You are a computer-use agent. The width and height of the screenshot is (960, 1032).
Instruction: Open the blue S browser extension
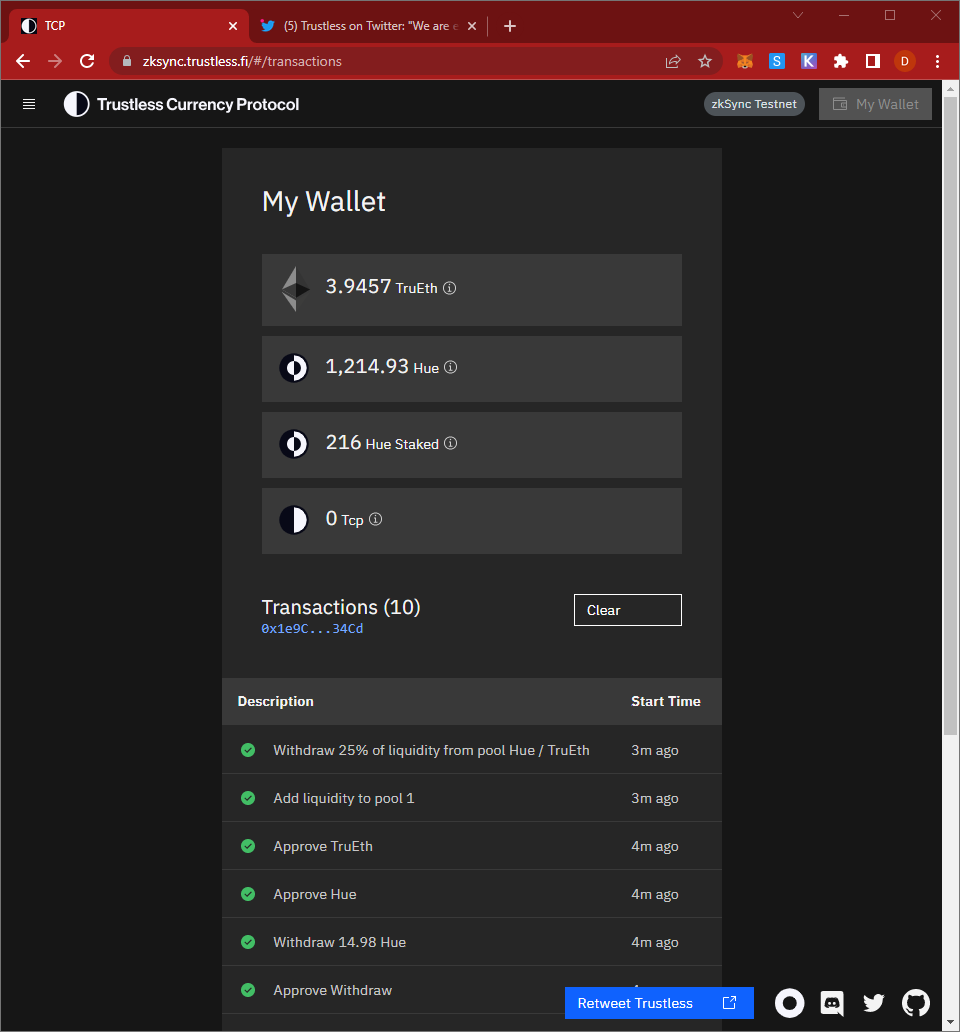pos(777,61)
